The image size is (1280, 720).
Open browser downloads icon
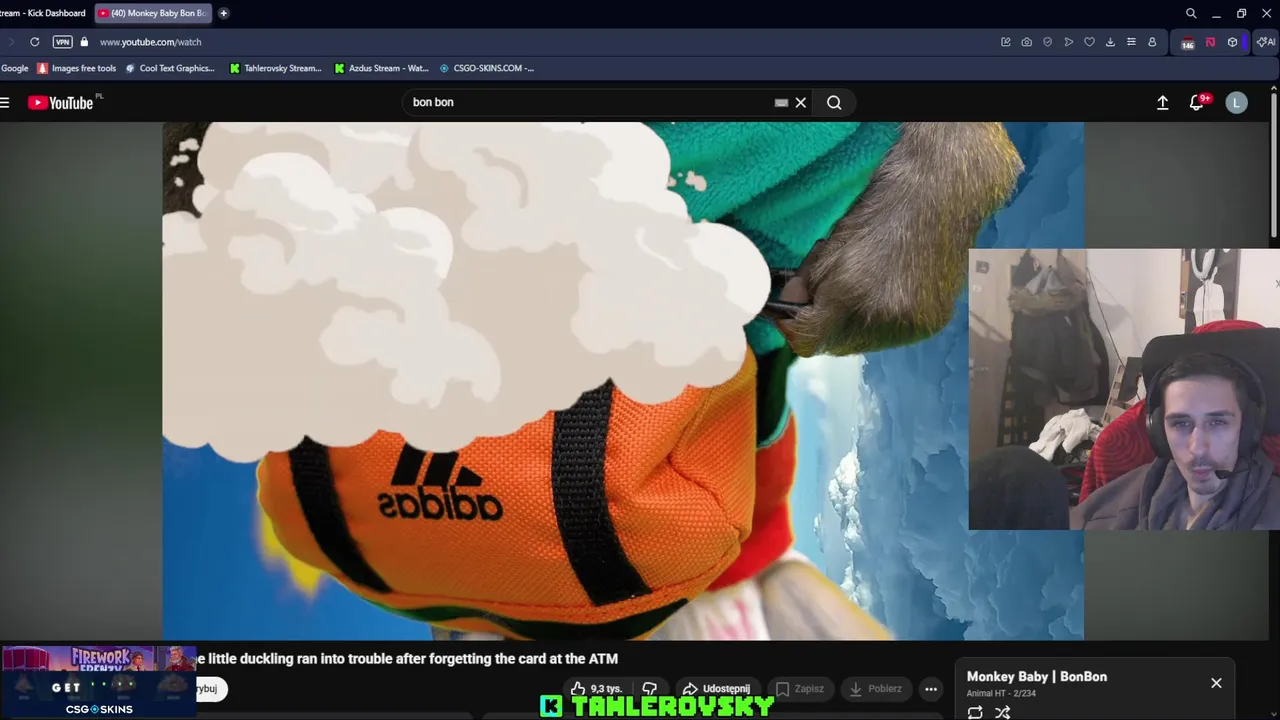[x=1110, y=42]
